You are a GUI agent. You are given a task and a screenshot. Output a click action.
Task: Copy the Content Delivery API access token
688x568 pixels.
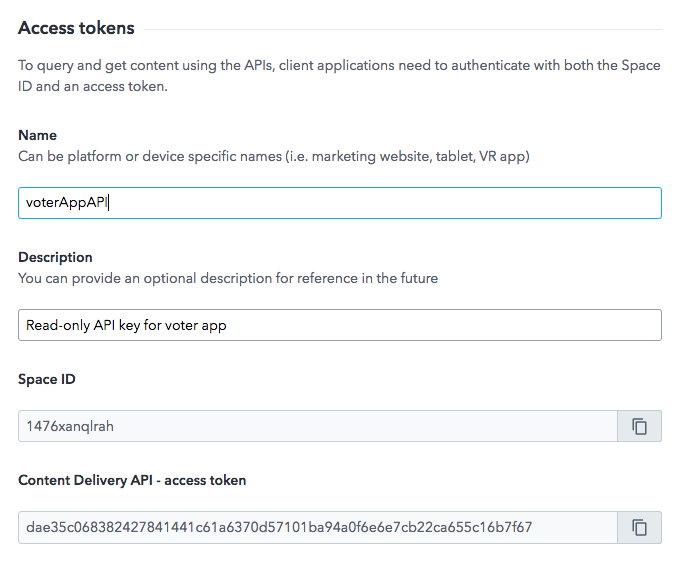(x=640, y=527)
